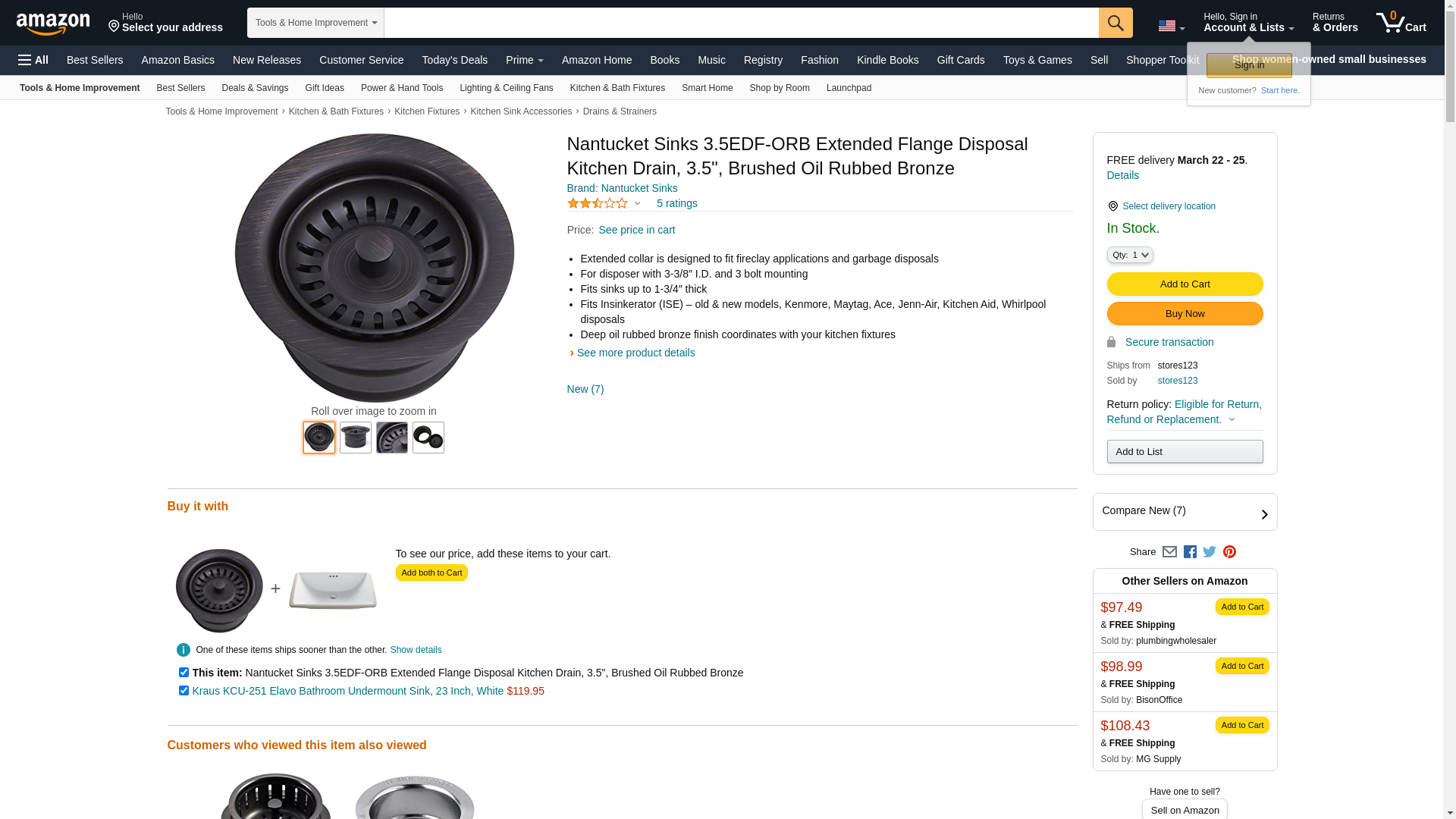1456x819 pixels.
Task: Click the magnifying glass search button
Action: pos(1115,23)
